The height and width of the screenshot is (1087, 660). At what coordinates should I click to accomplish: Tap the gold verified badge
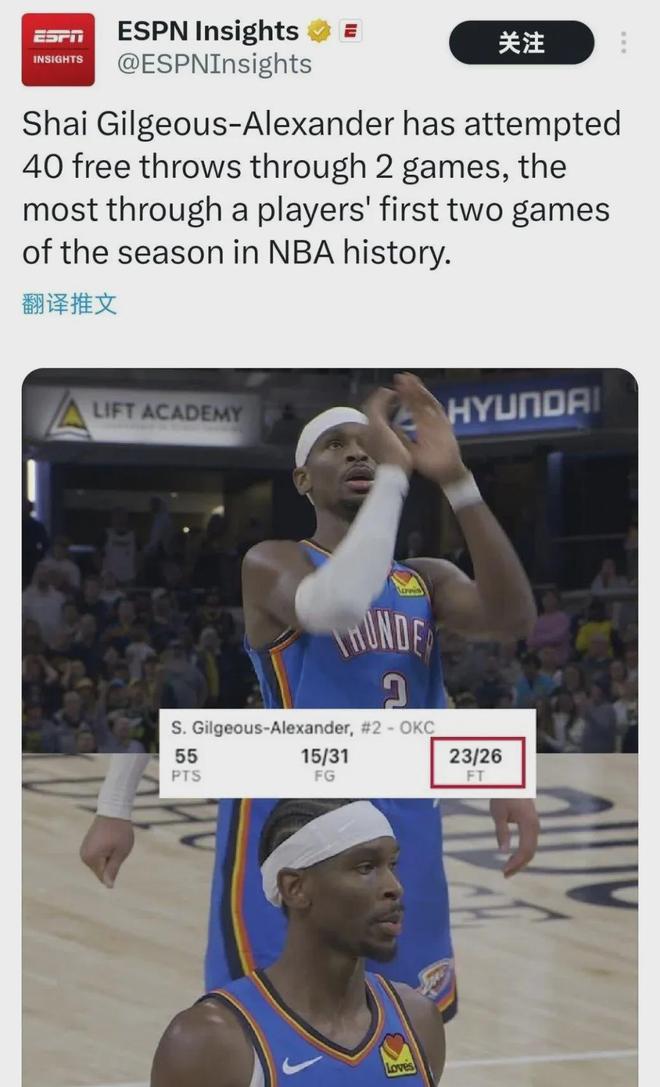tap(318, 31)
